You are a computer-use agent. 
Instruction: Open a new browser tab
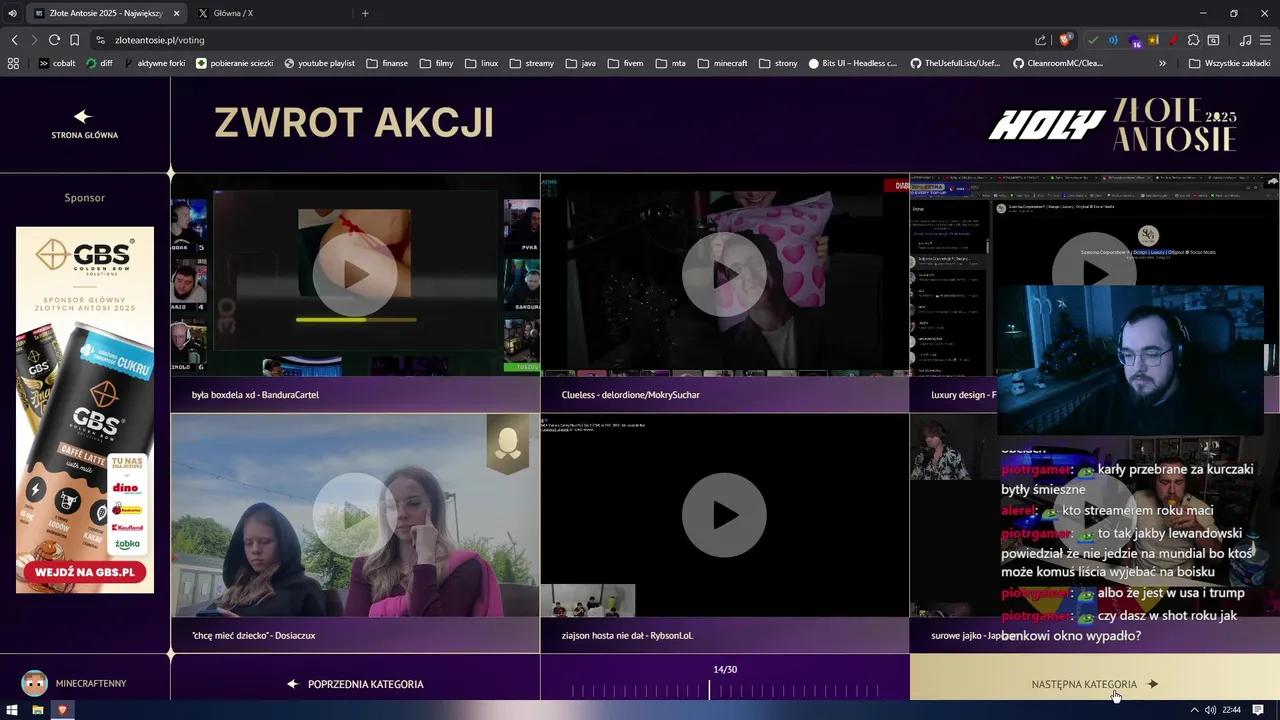pyautogui.click(x=365, y=13)
